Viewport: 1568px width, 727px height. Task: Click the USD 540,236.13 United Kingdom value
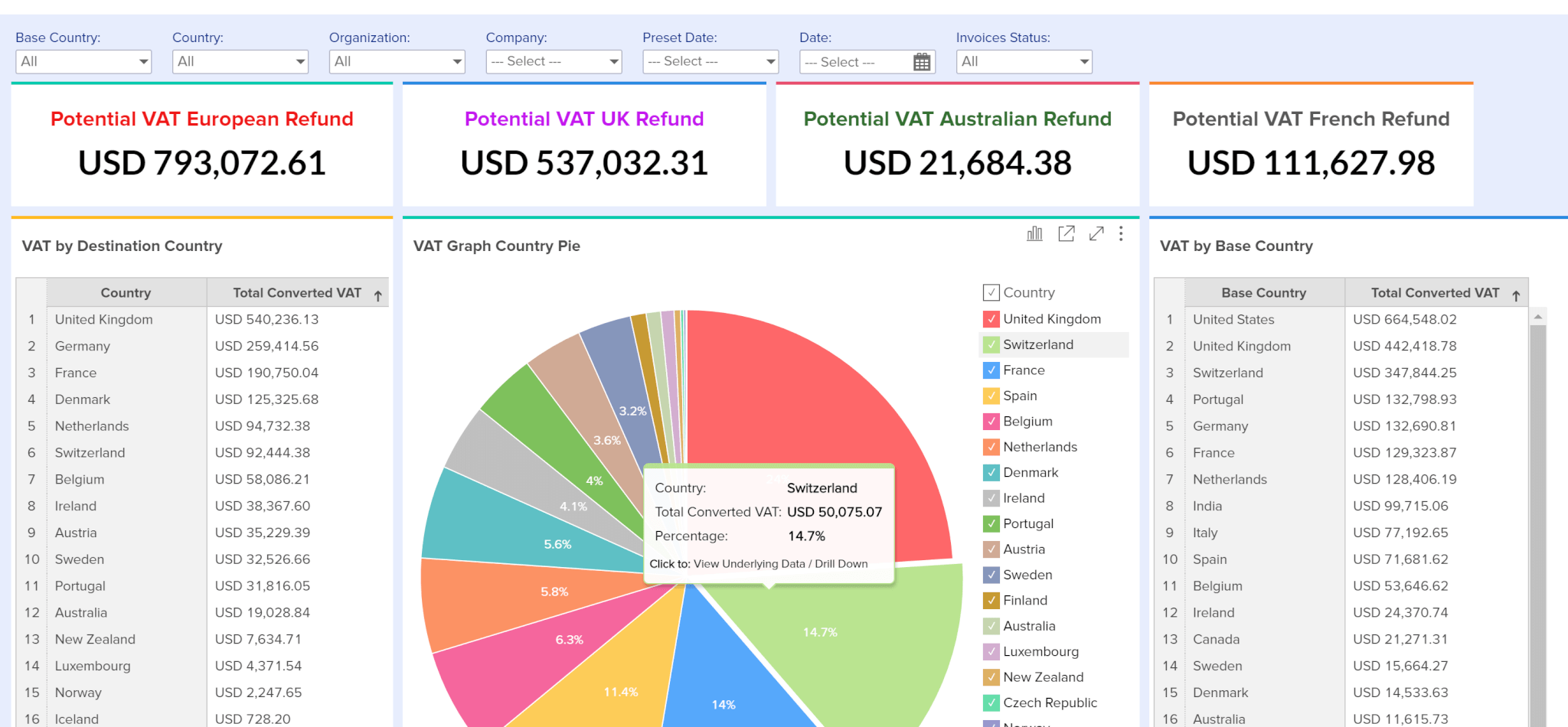(266, 319)
